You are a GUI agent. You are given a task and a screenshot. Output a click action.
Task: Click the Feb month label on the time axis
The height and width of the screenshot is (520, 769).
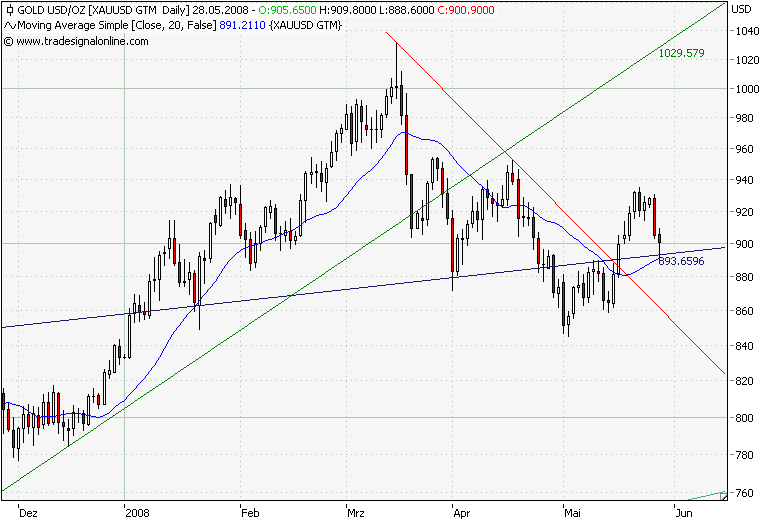point(250,513)
